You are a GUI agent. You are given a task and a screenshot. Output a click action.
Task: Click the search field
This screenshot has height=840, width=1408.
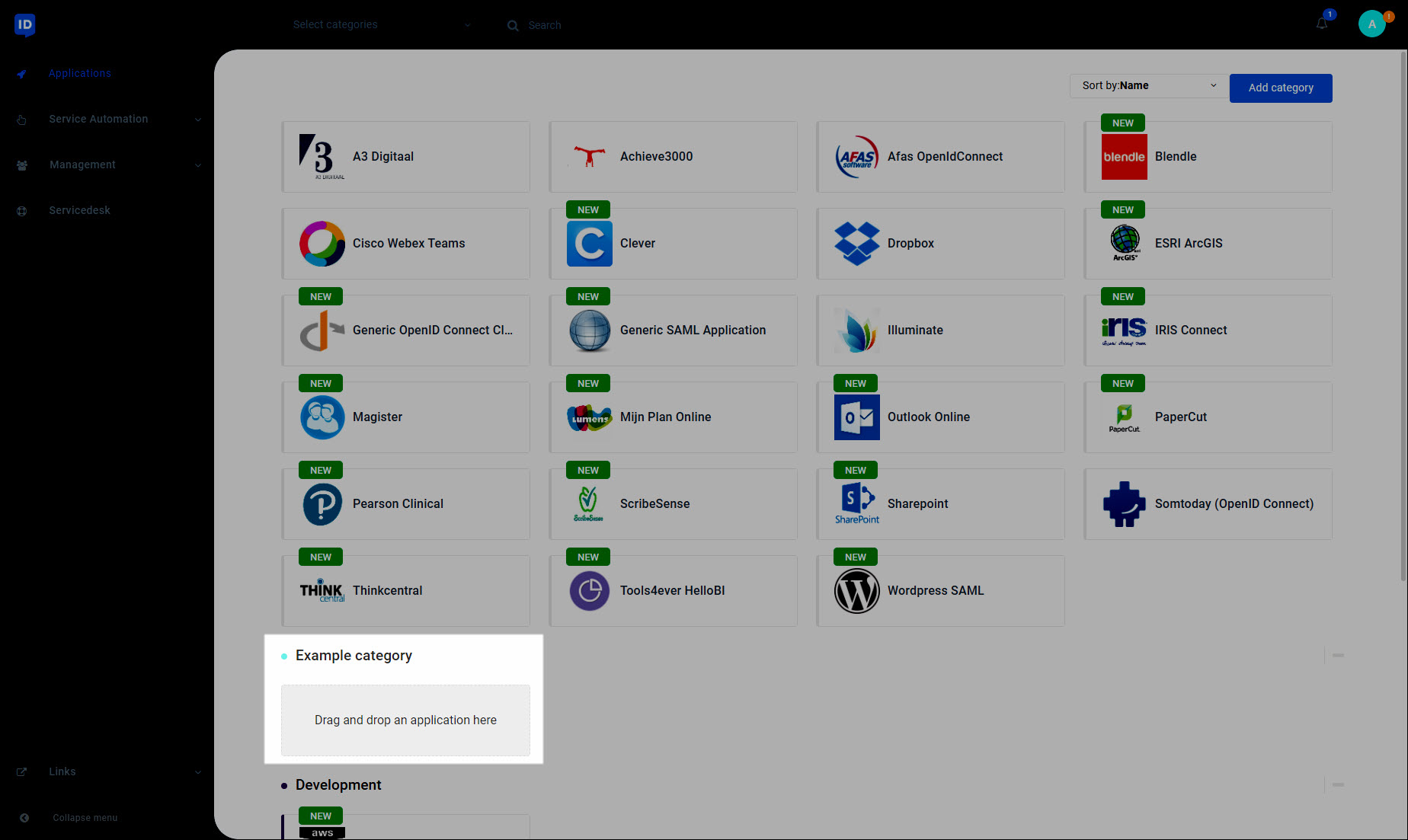click(x=545, y=25)
